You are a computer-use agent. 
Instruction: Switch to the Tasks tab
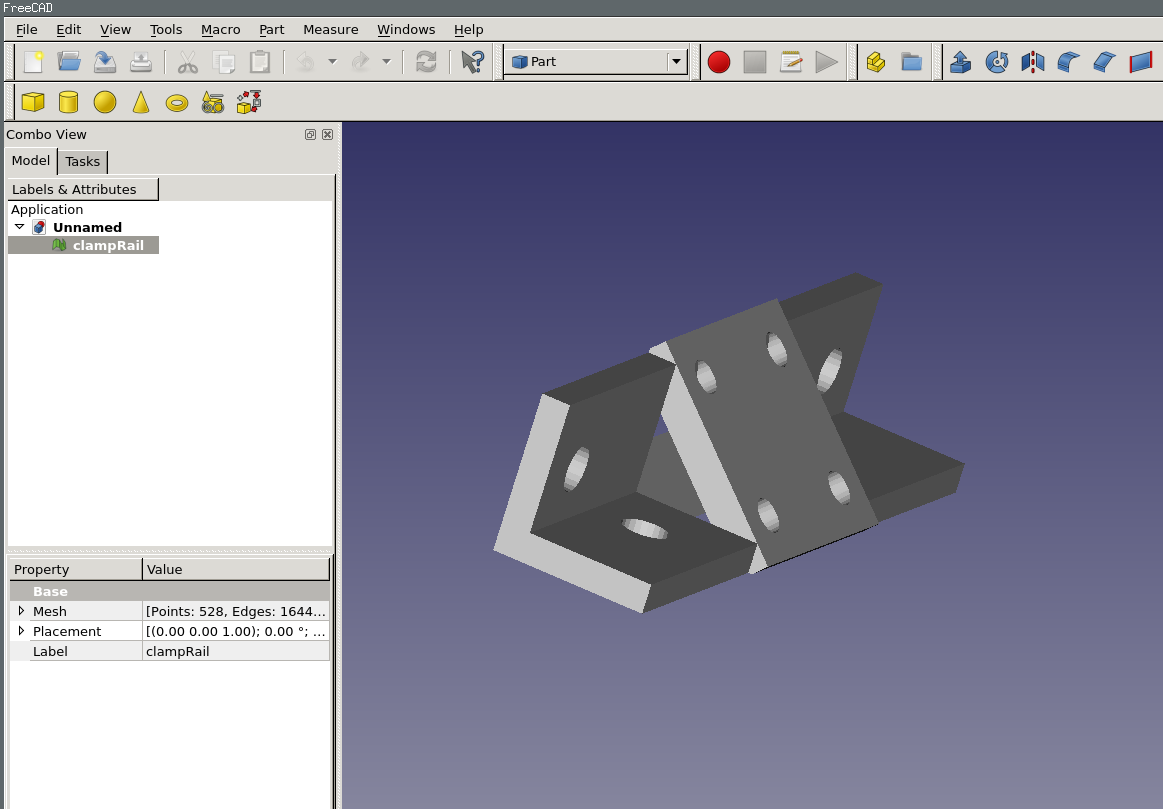click(x=83, y=161)
